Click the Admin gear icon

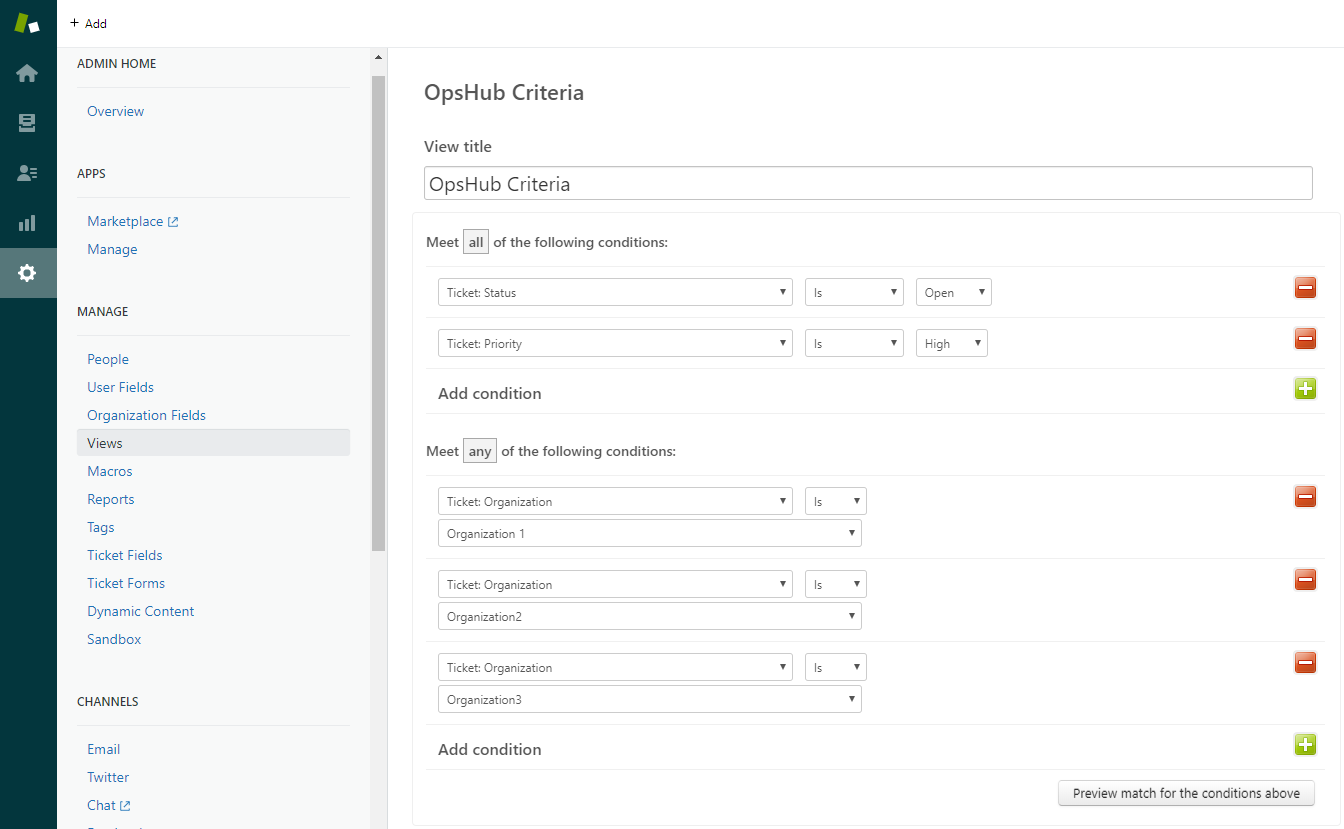tap(27, 273)
